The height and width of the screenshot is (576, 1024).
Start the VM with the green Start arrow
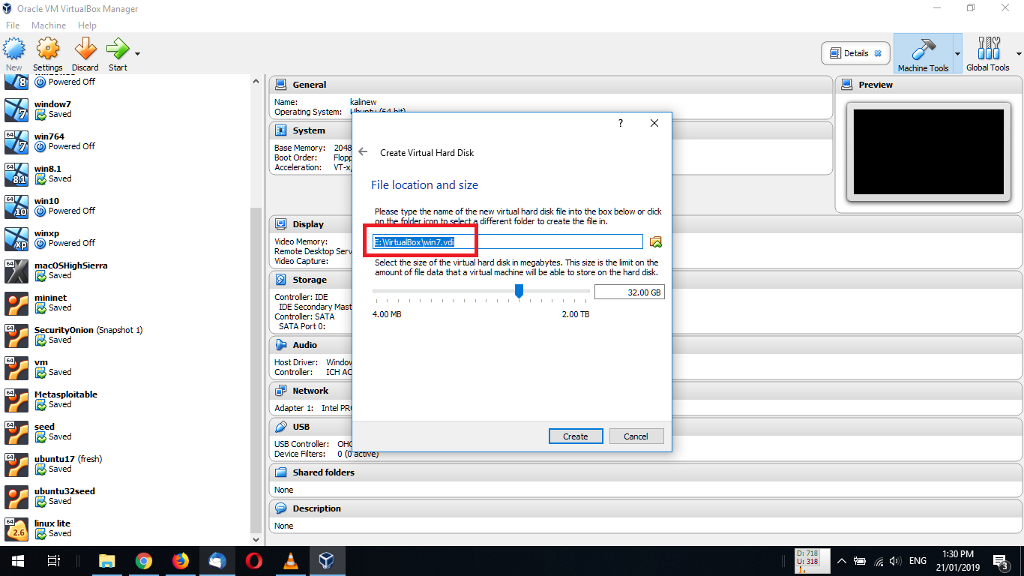pyautogui.click(x=117, y=47)
